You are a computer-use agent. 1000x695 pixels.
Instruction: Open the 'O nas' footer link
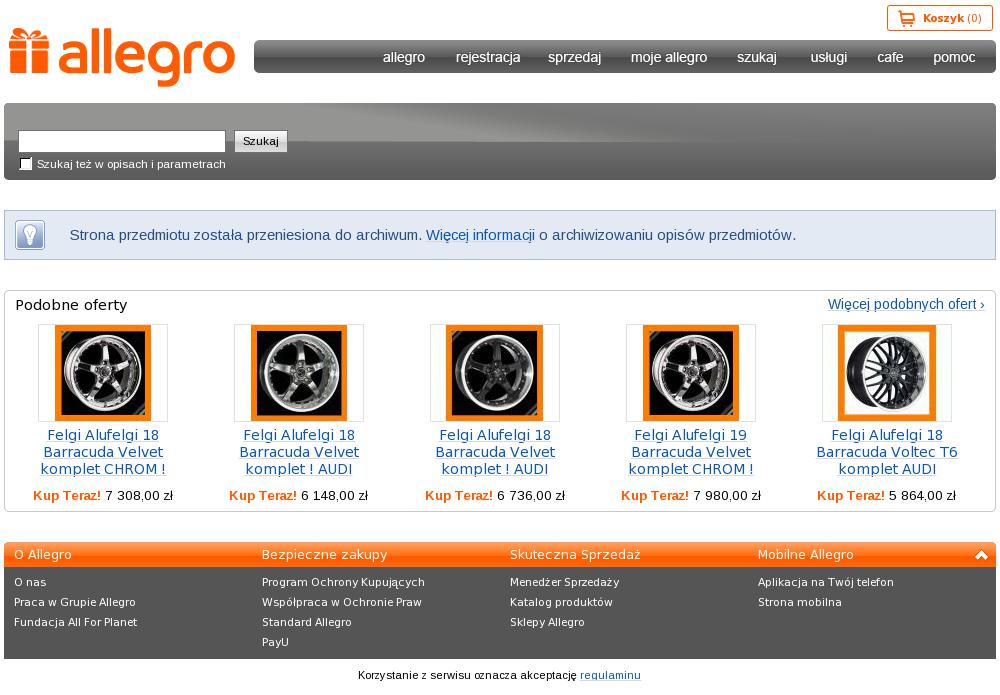tap(30, 582)
